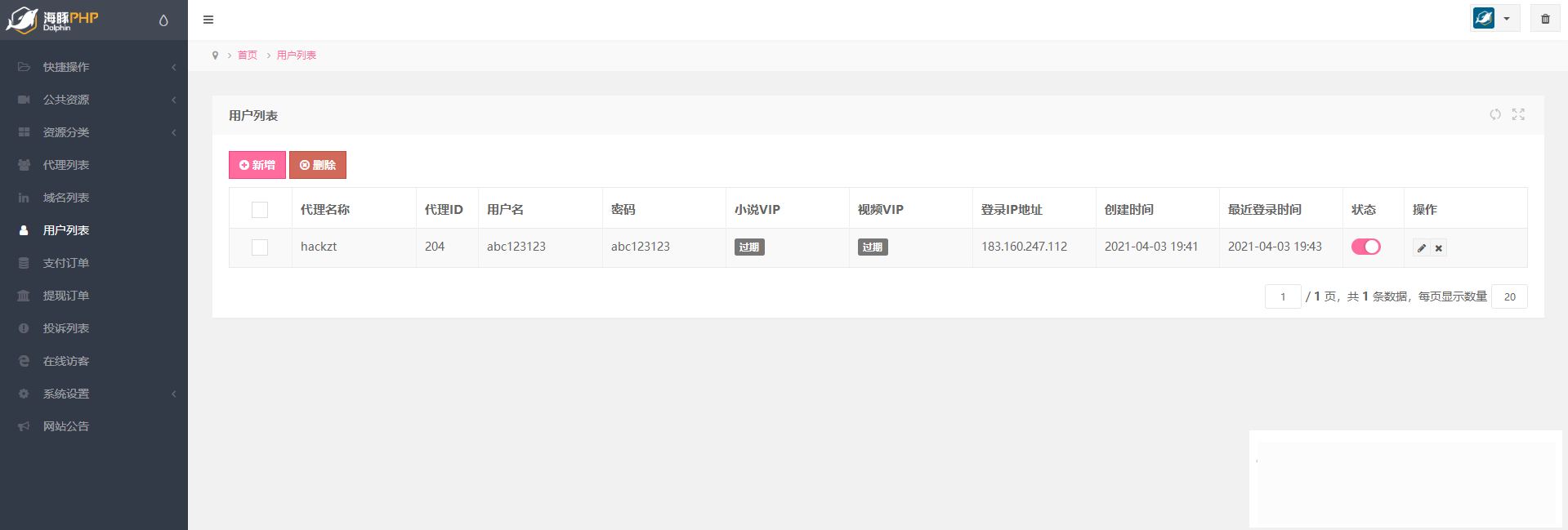Image resolution: width=1568 pixels, height=530 pixels.
Task: Toggle the status switch for user abc123123
Action: (1365, 247)
